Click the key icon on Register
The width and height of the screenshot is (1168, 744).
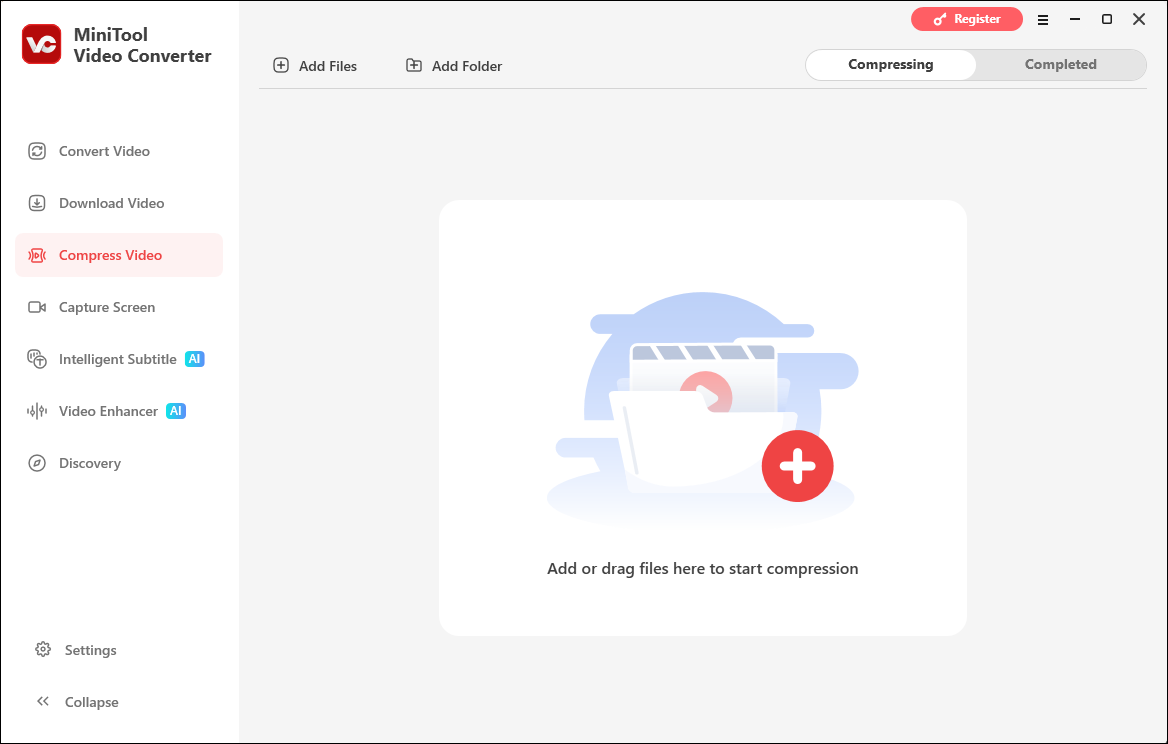(x=940, y=19)
